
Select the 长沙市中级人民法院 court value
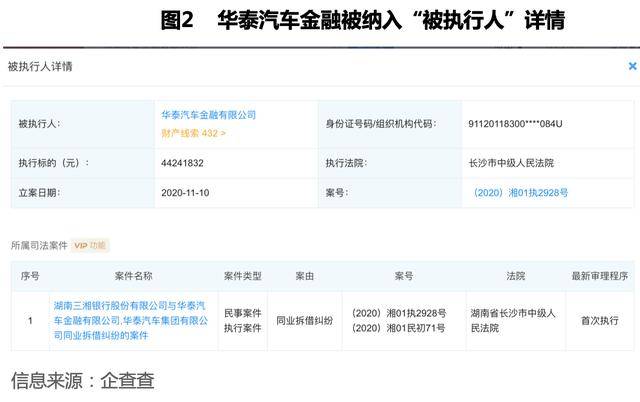(x=511, y=163)
